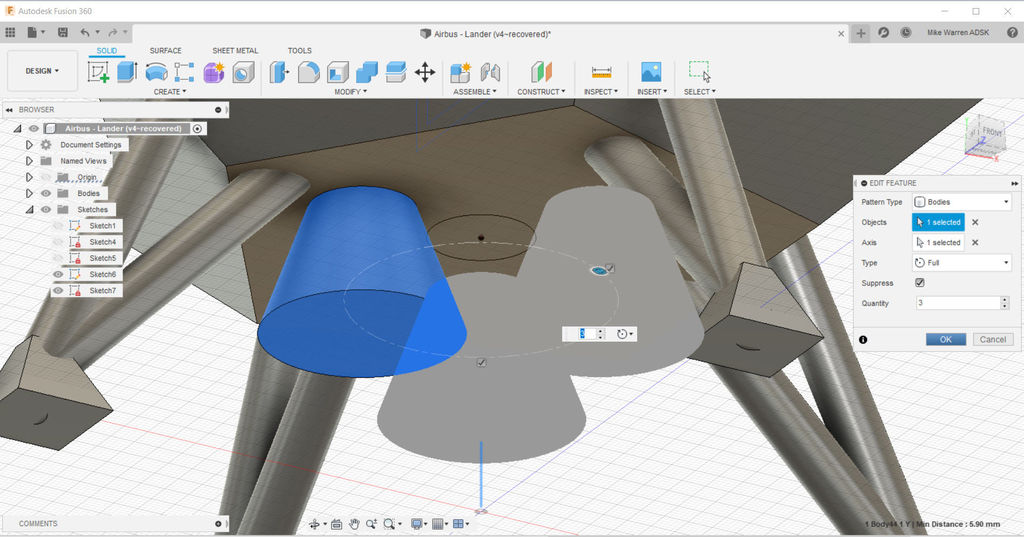The image size is (1024, 537).
Task: Click the Move/Copy arrows icon
Action: click(x=425, y=72)
